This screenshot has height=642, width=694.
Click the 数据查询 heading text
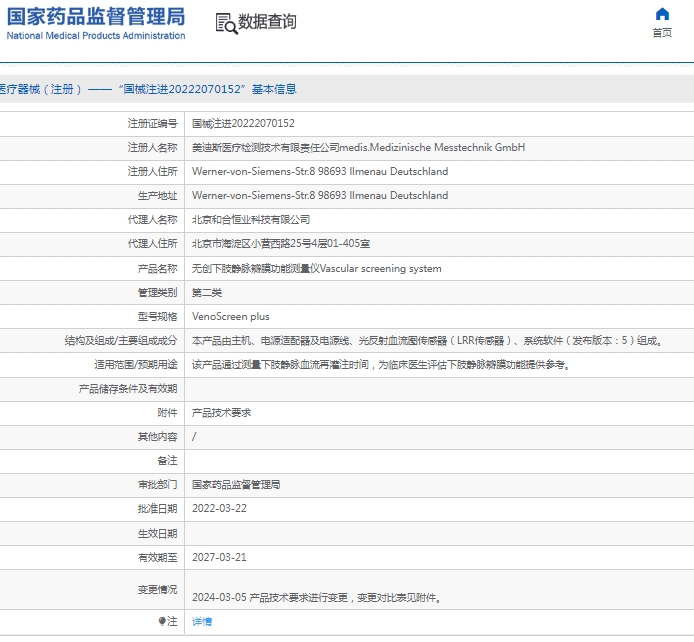(267, 22)
